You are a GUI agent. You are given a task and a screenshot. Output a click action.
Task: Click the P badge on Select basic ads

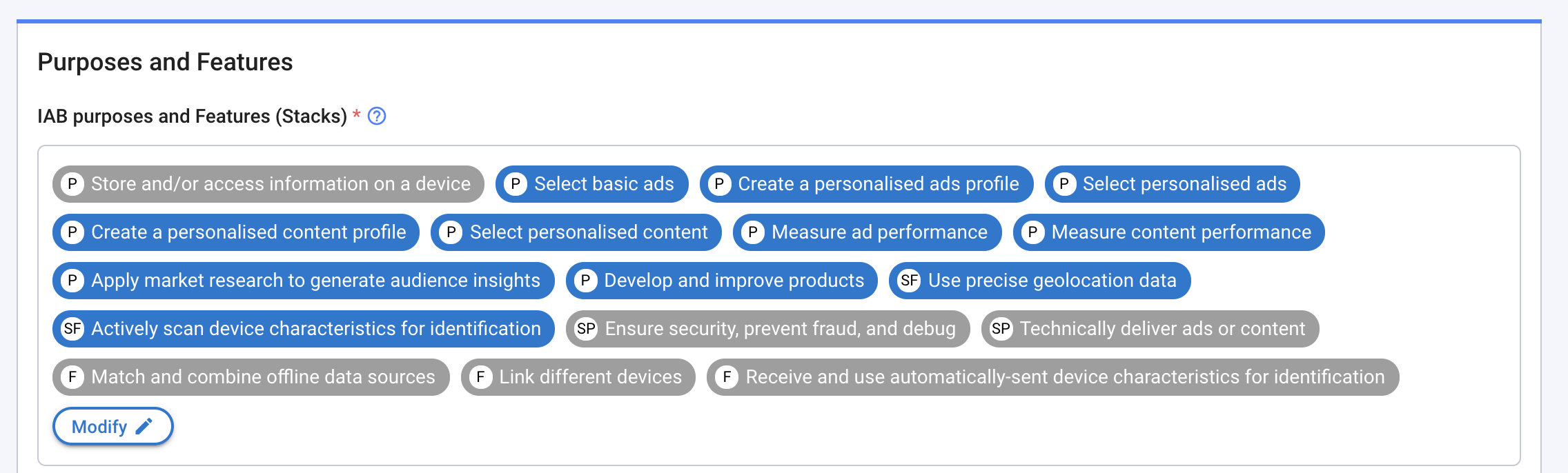pos(515,184)
